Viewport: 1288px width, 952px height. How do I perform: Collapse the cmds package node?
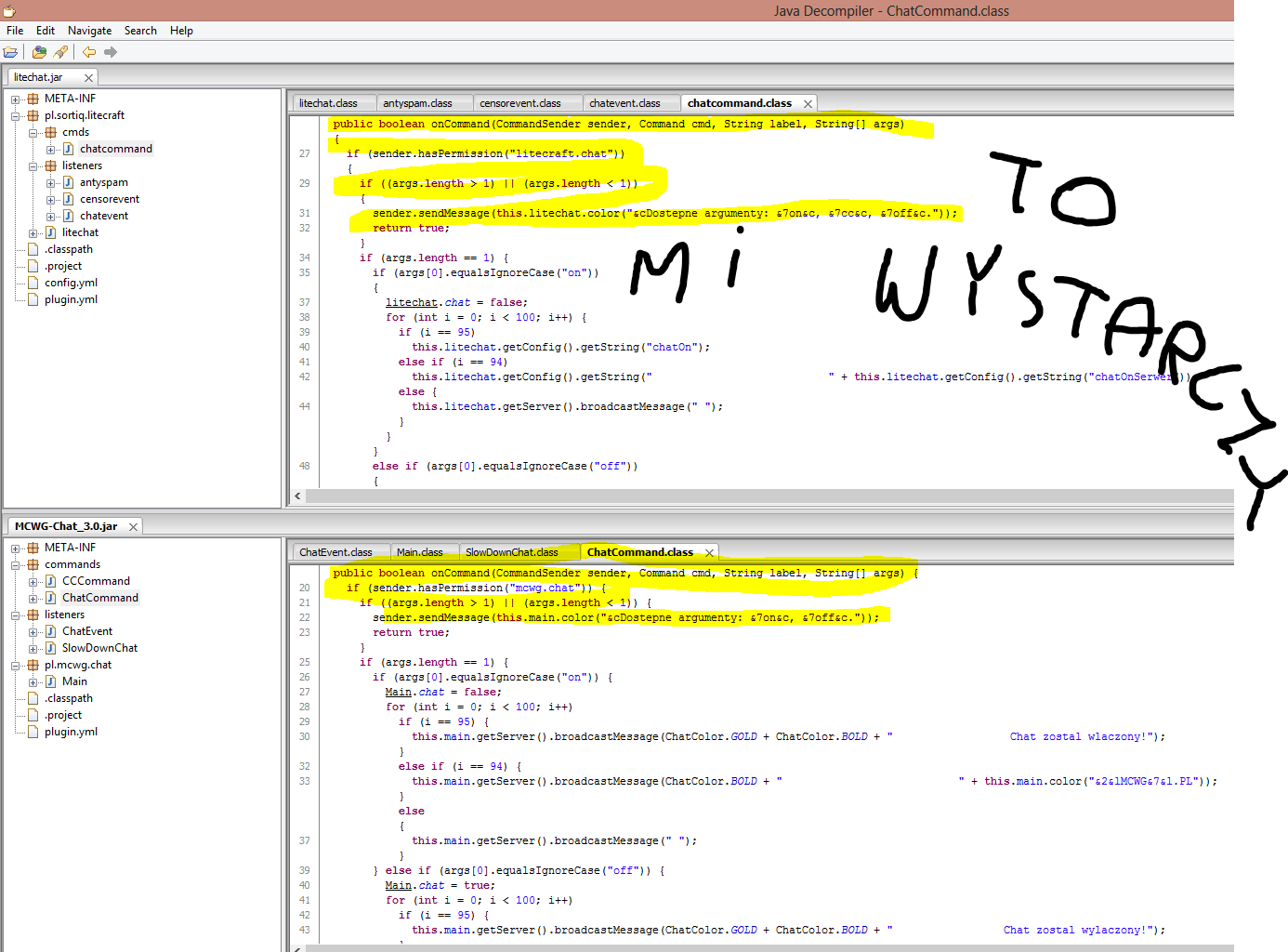(33, 133)
